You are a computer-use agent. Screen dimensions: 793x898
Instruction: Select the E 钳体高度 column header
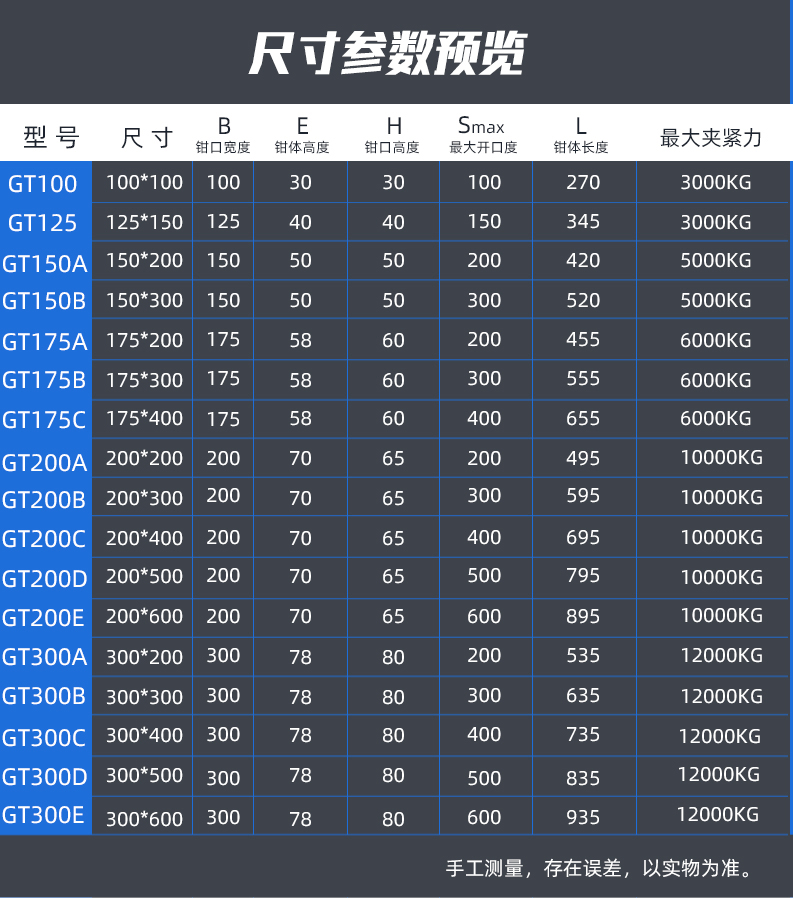coord(302,136)
